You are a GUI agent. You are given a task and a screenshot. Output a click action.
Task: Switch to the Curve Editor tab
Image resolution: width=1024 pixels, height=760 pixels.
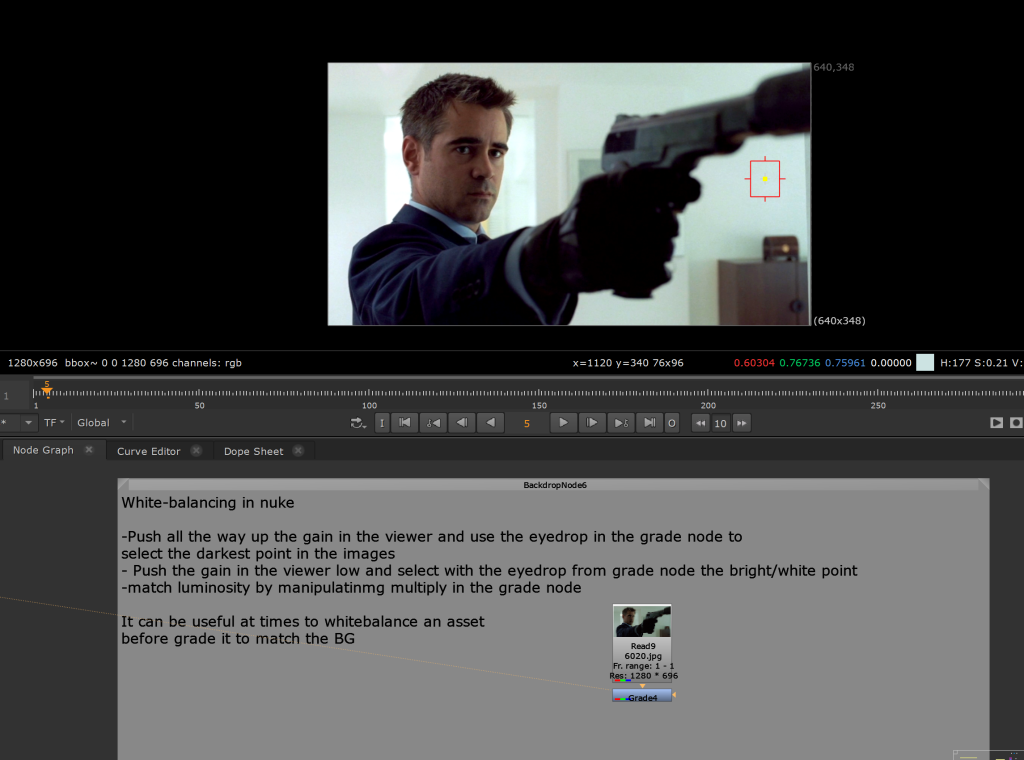[x=148, y=451]
